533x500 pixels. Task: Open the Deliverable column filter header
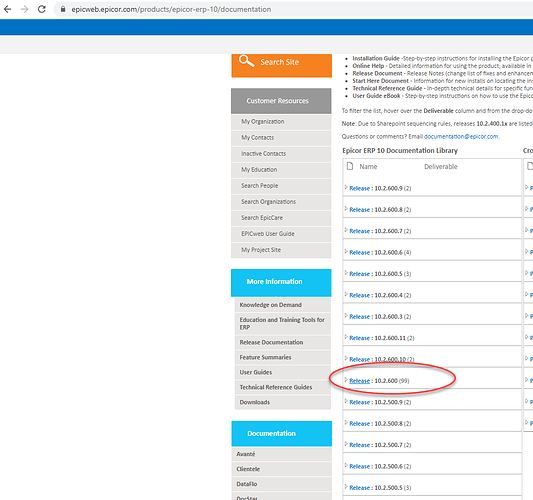(441, 167)
